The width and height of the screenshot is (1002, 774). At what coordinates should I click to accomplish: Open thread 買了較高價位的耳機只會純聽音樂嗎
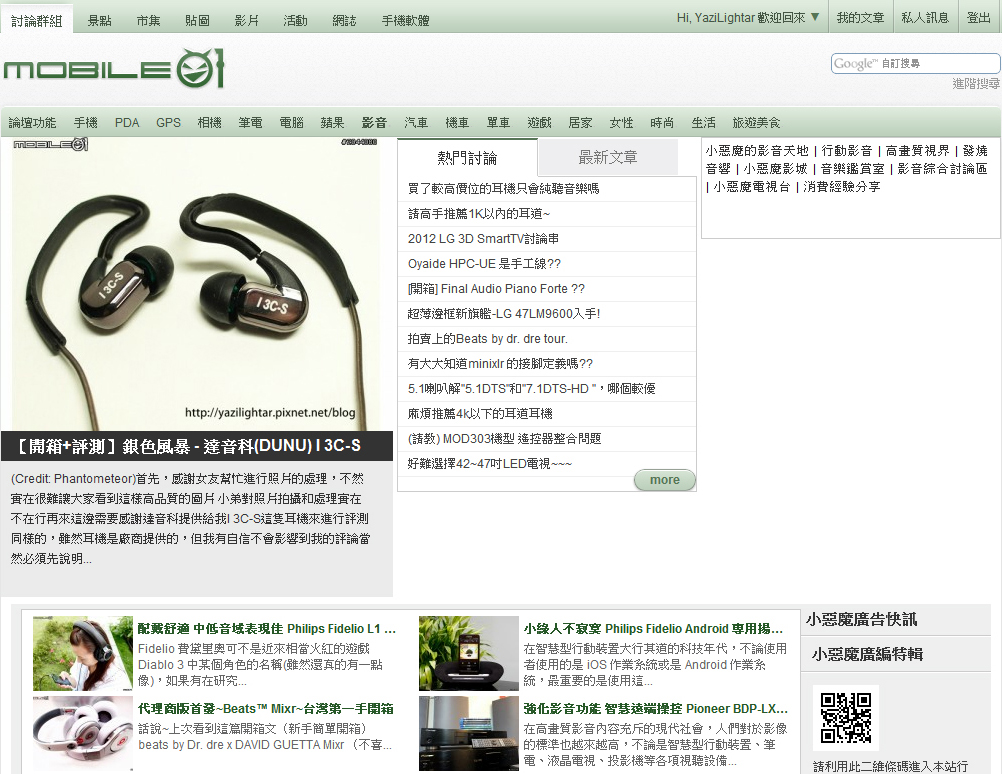click(504, 189)
